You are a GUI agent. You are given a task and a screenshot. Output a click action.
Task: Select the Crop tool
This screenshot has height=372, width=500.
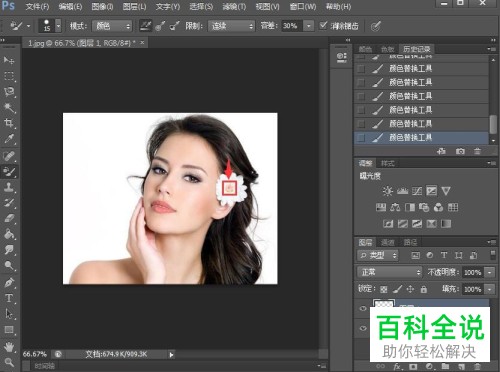tap(9, 123)
